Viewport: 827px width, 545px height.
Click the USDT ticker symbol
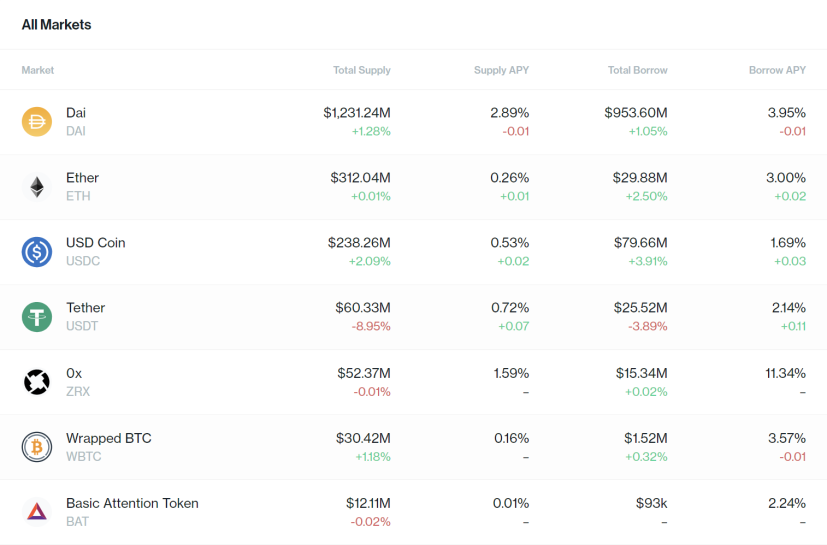coord(82,326)
